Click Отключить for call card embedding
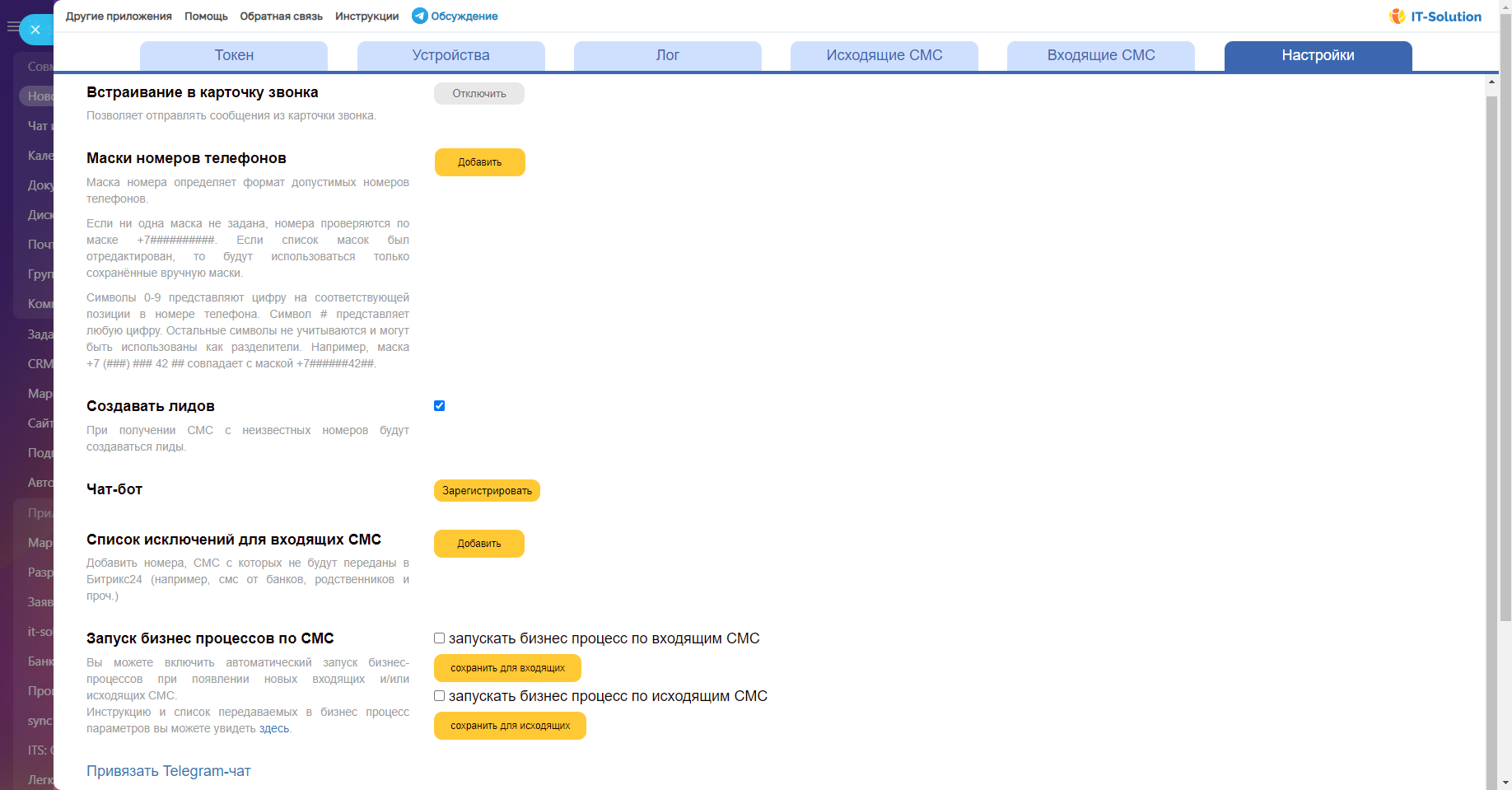This screenshot has width=1512, height=790. coord(478,94)
